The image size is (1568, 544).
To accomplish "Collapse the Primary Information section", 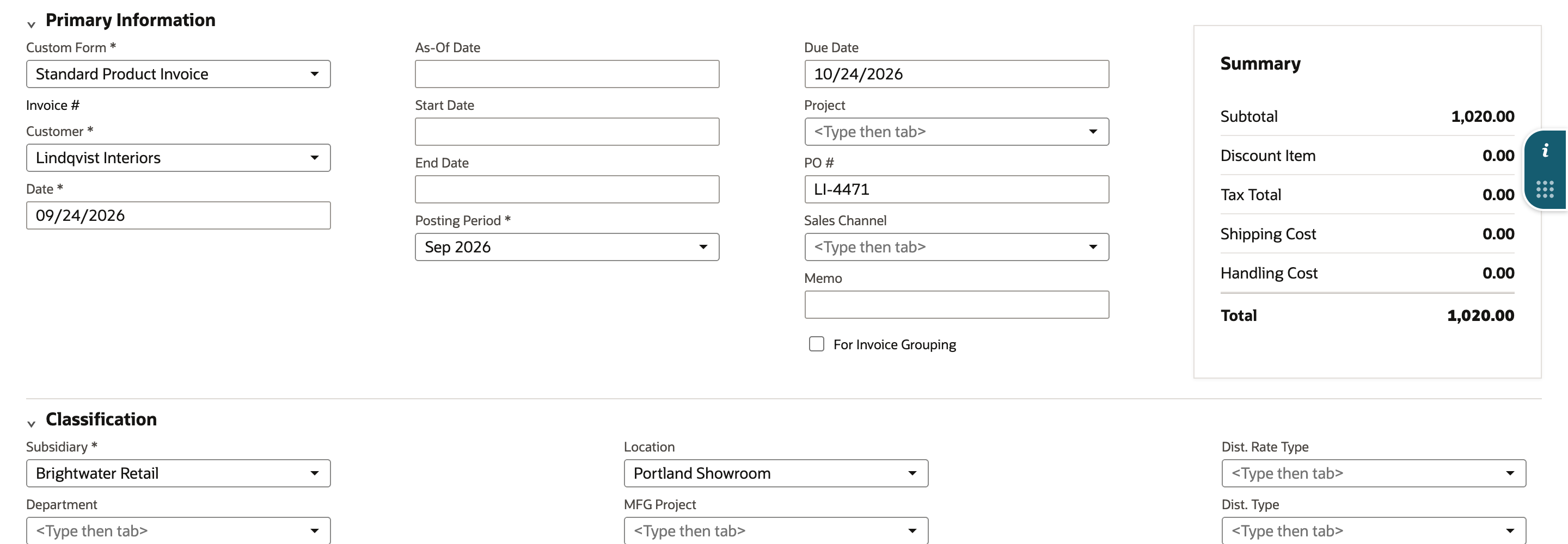I will tap(31, 24).
